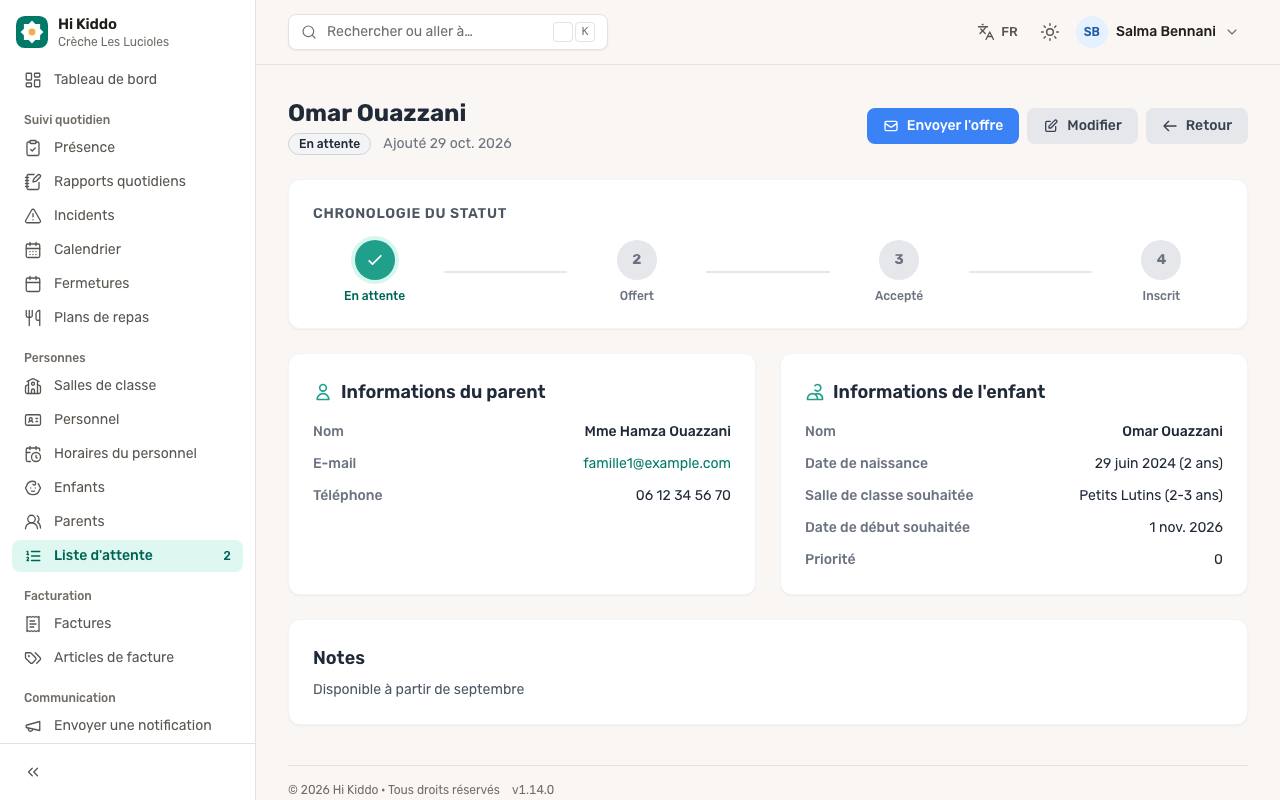The height and width of the screenshot is (800, 1280).
Task: Click the Calendrier calendar icon
Action: click(x=33, y=250)
